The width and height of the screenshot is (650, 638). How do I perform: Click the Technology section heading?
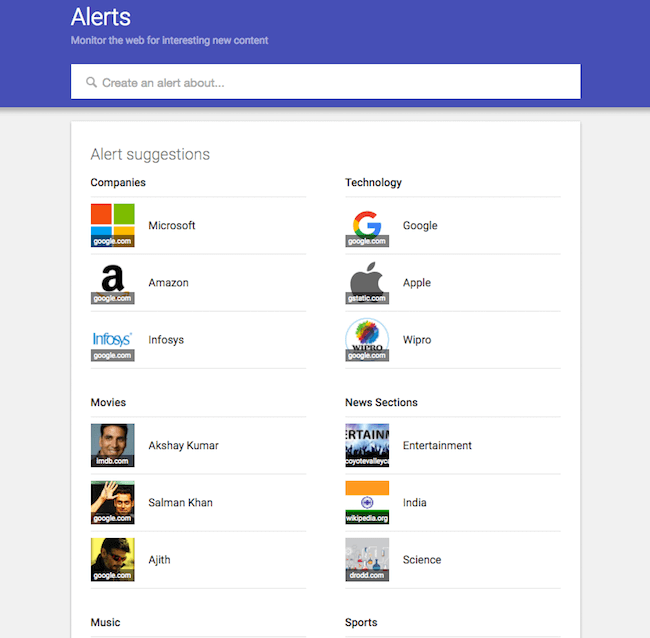click(374, 182)
